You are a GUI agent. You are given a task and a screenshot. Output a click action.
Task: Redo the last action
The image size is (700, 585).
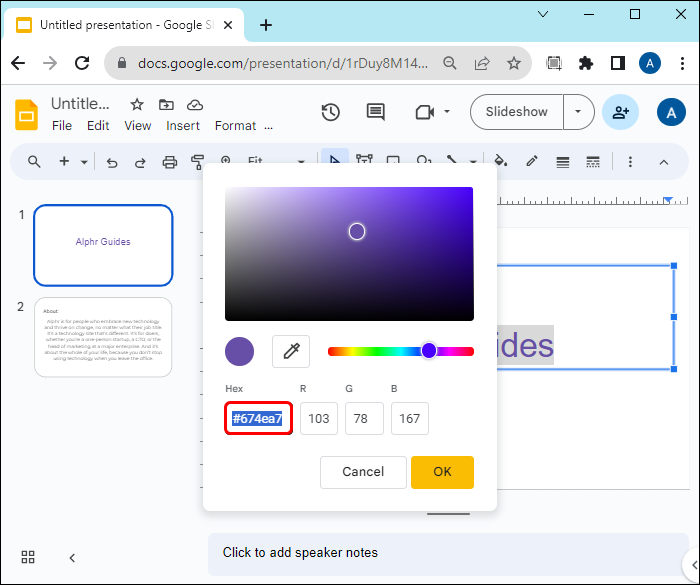(140, 163)
